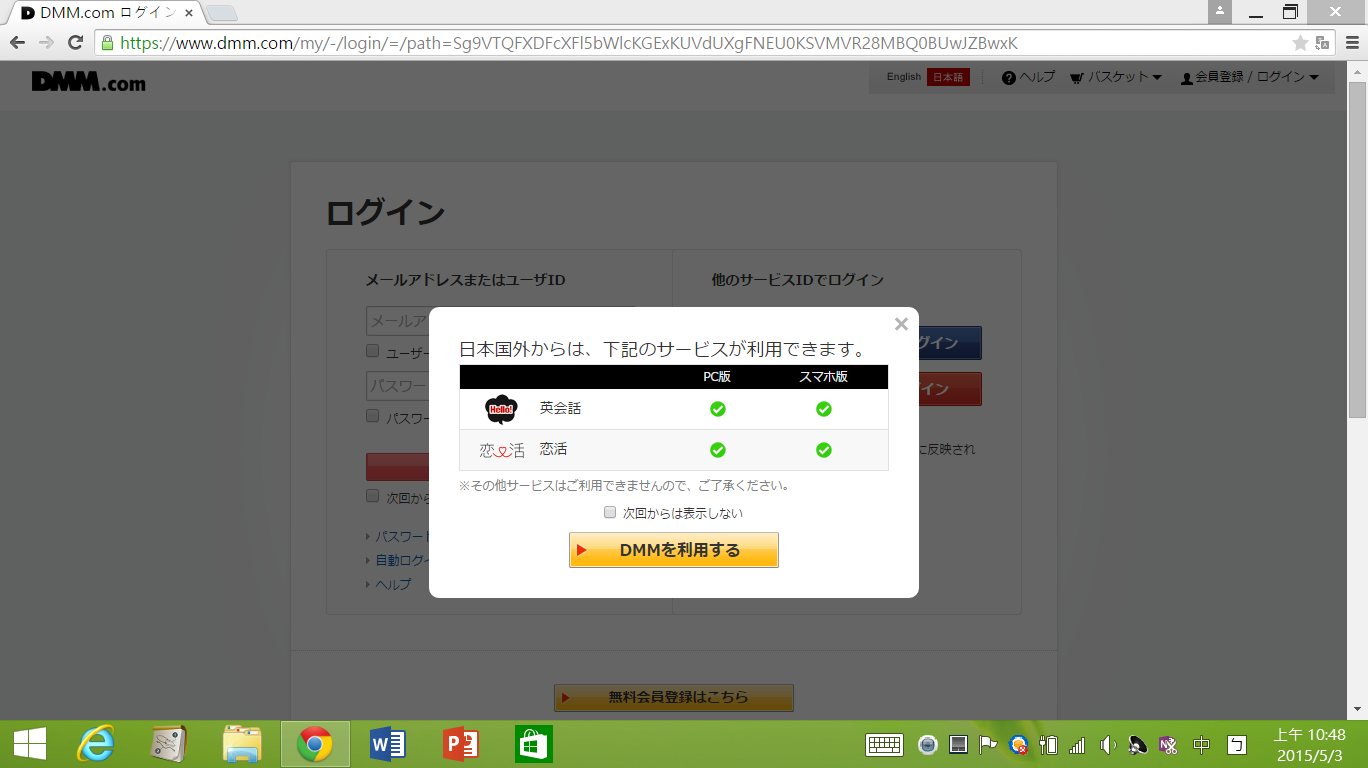
Task: Click the Action Center flag icon
Action: tap(988, 744)
